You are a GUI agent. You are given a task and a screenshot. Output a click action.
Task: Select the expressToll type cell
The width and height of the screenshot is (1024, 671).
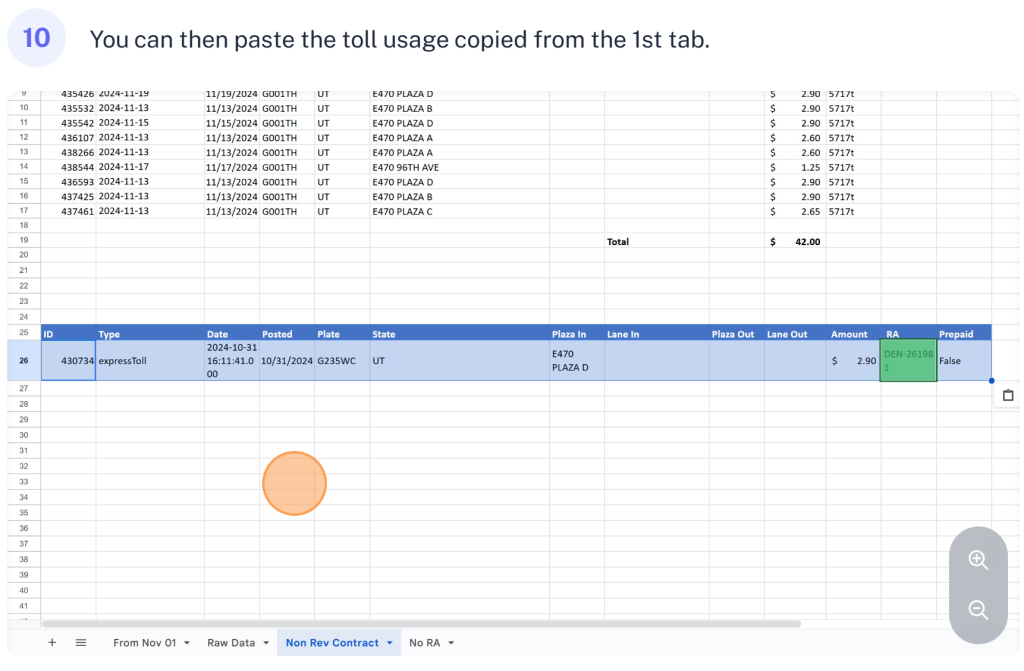click(150, 361)
